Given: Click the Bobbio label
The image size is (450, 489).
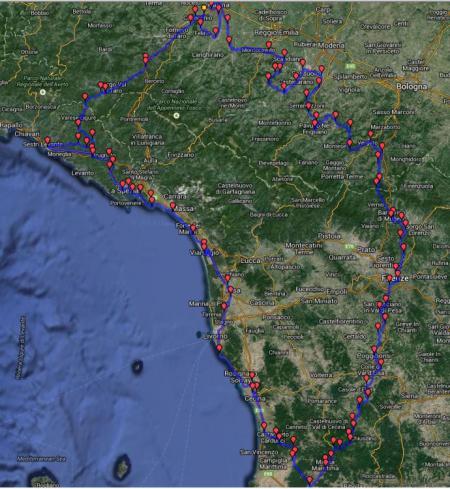Looking at the screenshot, I should (39, 13).
